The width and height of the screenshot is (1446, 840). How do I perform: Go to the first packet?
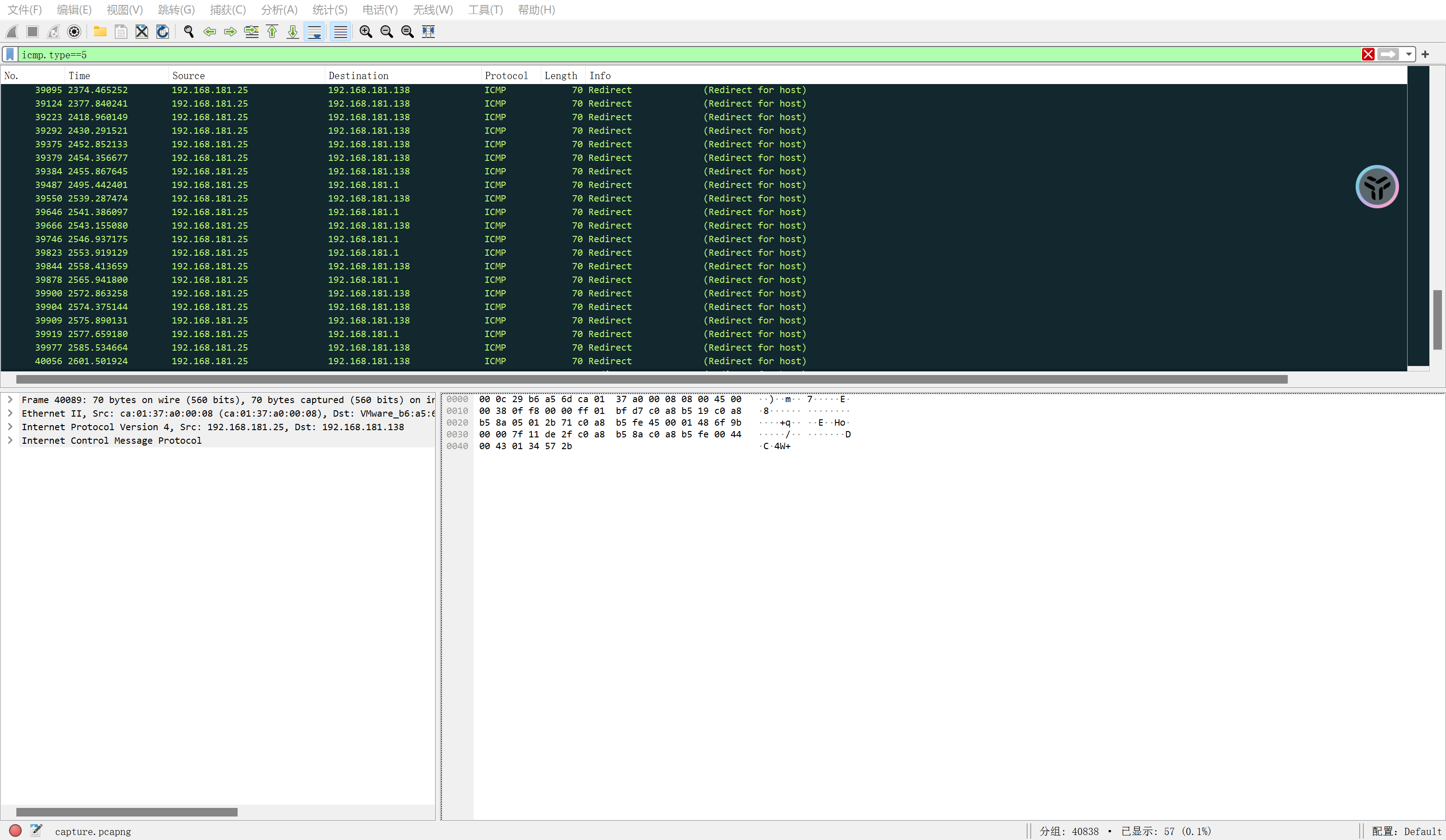(x=272, y=32)
